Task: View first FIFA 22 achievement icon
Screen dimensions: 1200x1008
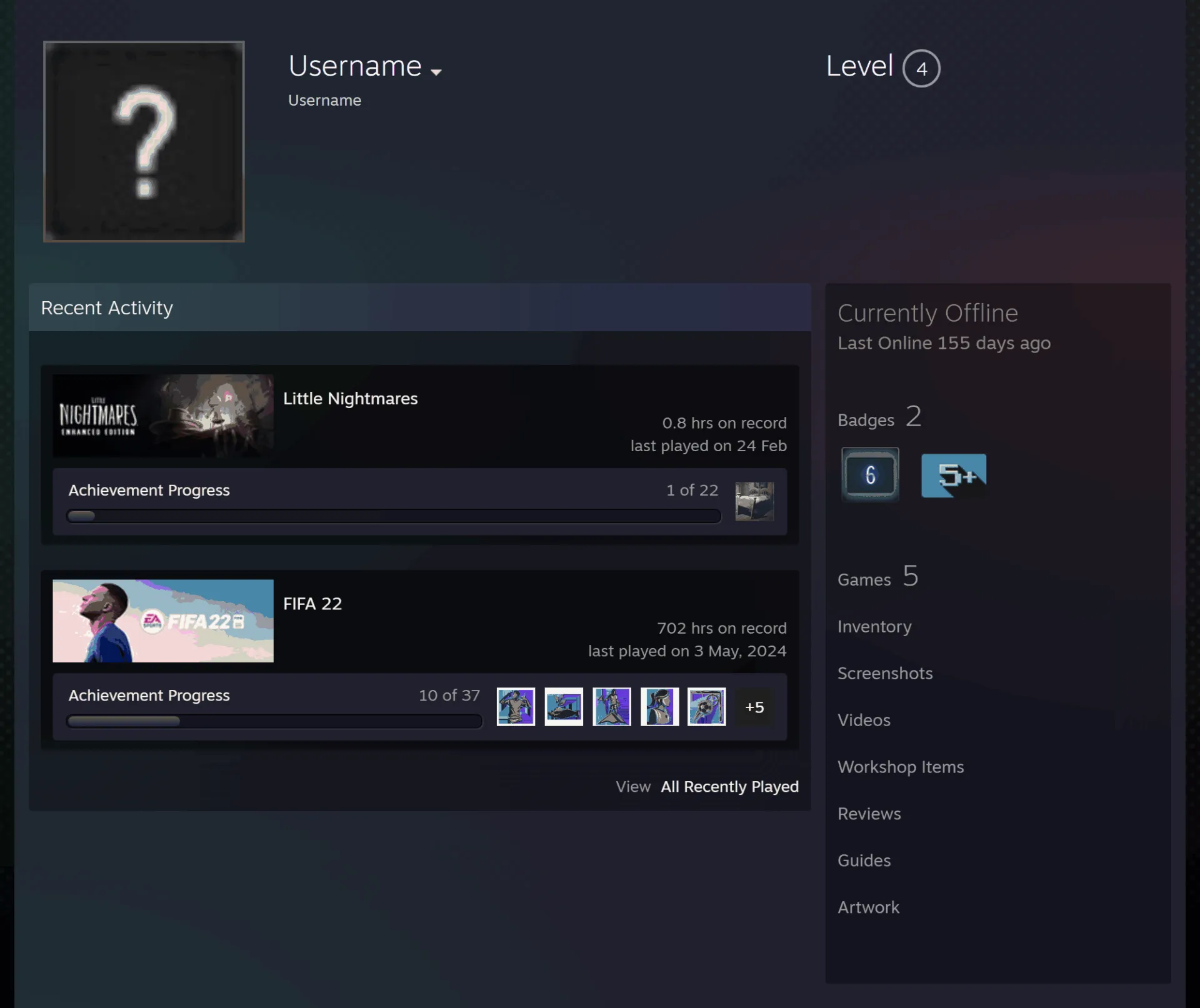Action: (516, 707)
